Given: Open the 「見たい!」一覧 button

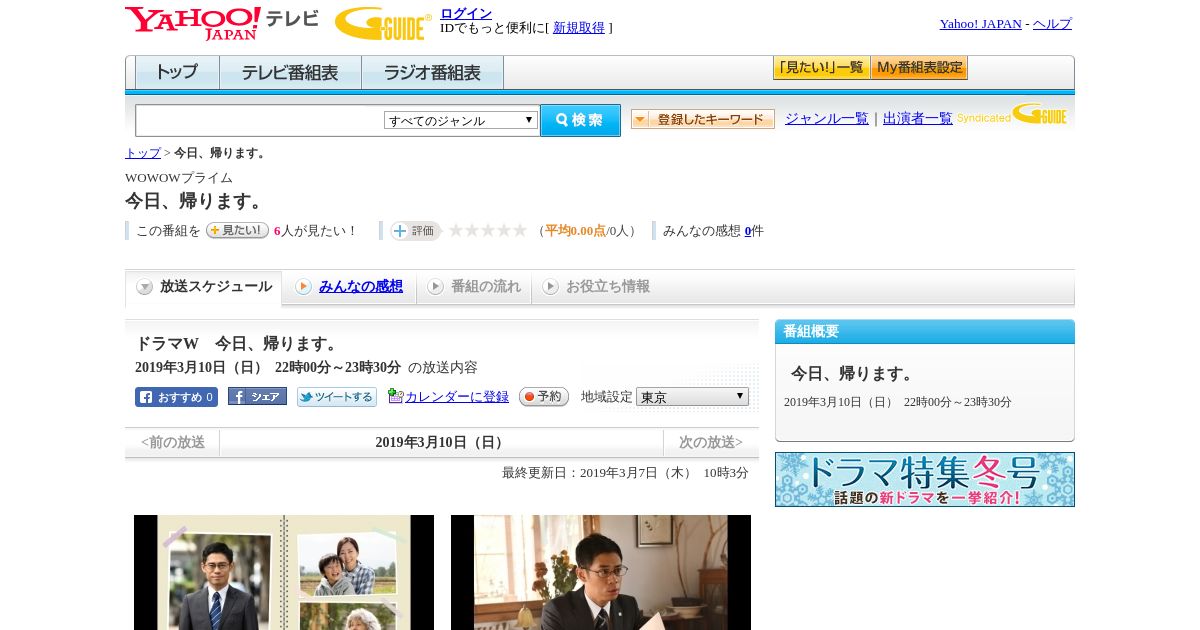Looking at the screenshot, I should (x=821, y=68).
